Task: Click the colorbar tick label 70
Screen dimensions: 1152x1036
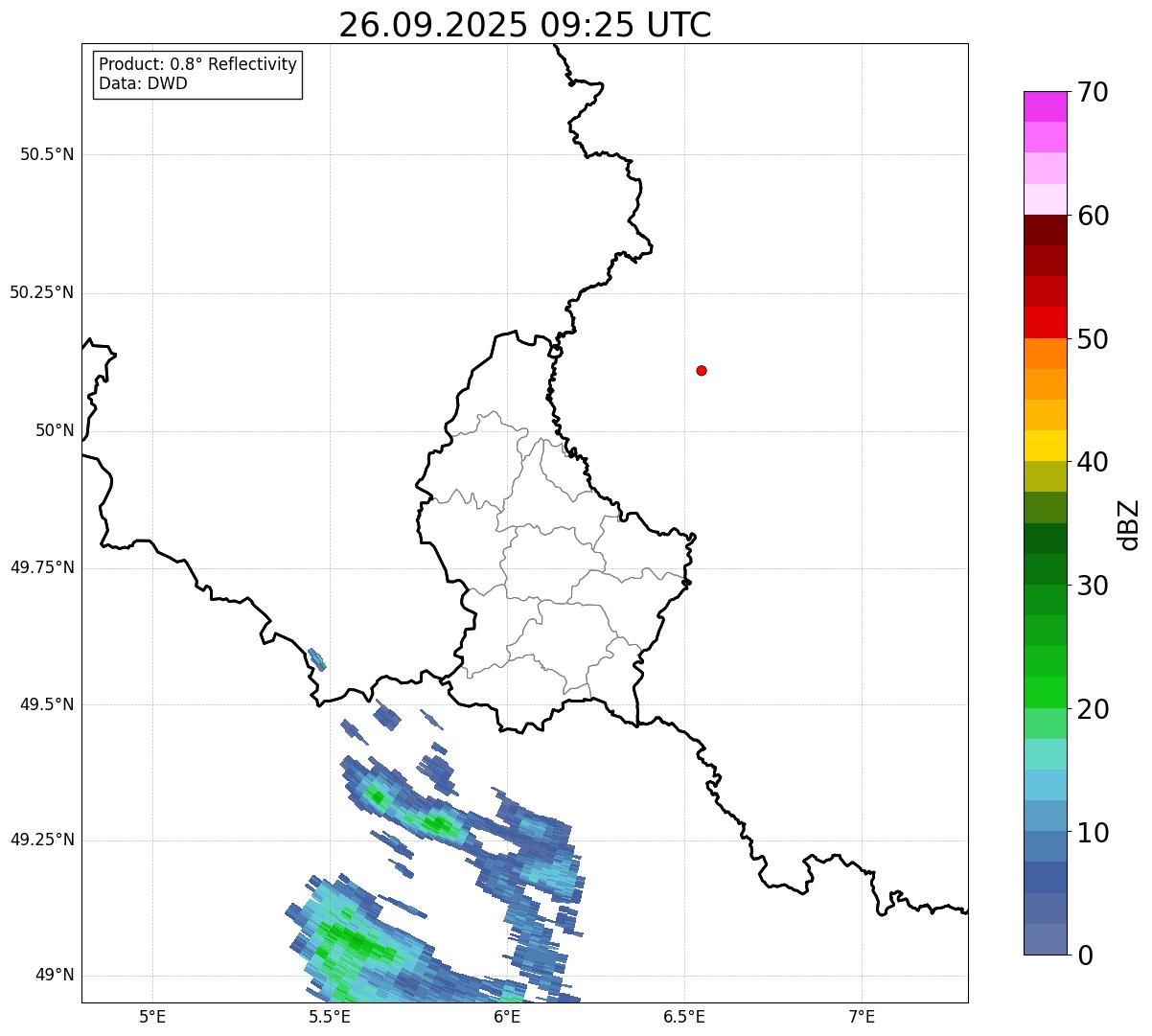Action: click(x=1094, y=92)
